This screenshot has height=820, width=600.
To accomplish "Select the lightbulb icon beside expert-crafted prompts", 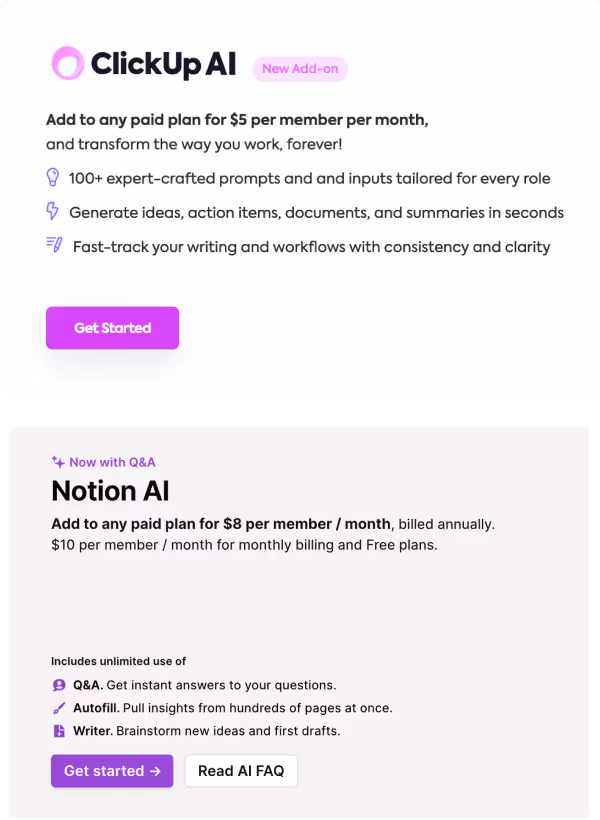I will click(x=53, y=178).
